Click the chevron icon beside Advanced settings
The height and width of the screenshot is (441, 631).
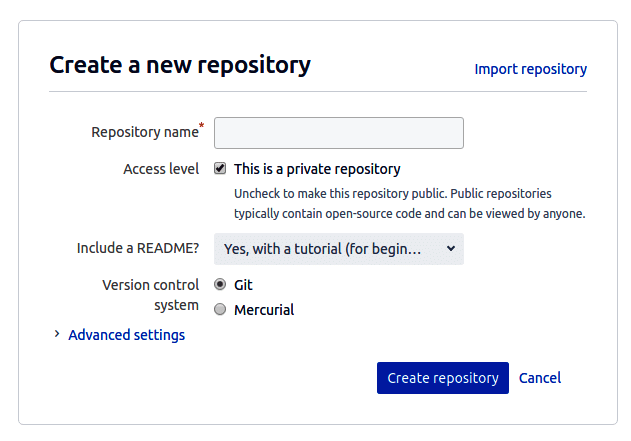pyautogui.click(x=57, y=335)
